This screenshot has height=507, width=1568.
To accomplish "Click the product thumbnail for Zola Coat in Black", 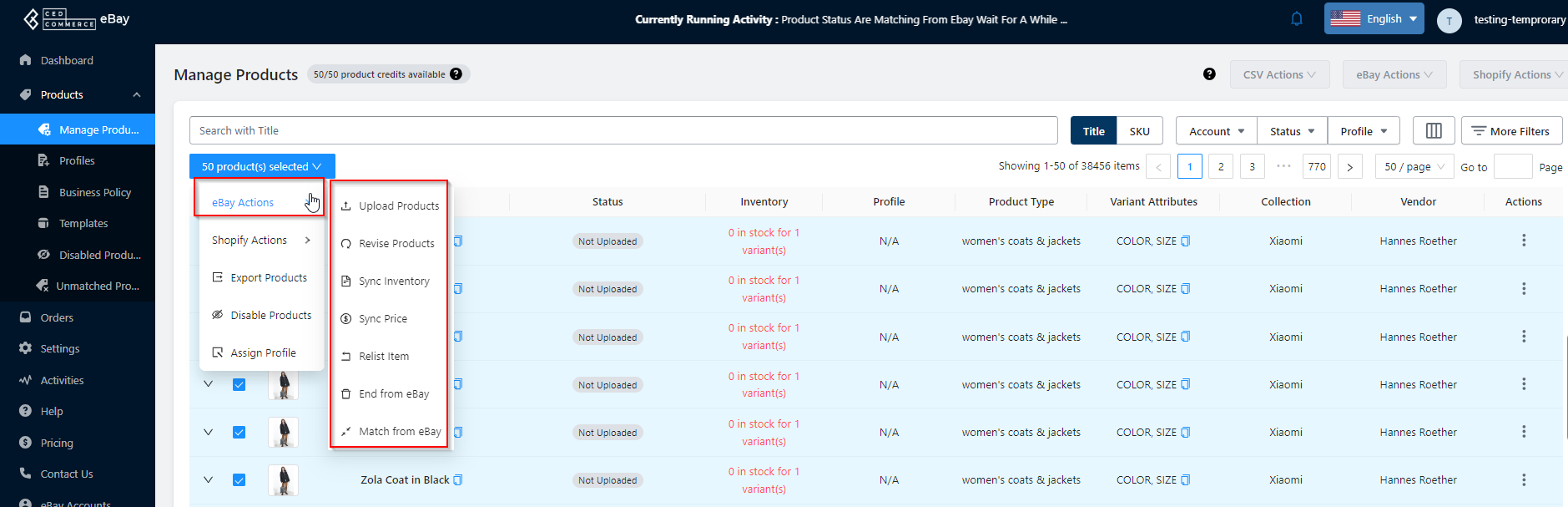I will tap(283, 479).
